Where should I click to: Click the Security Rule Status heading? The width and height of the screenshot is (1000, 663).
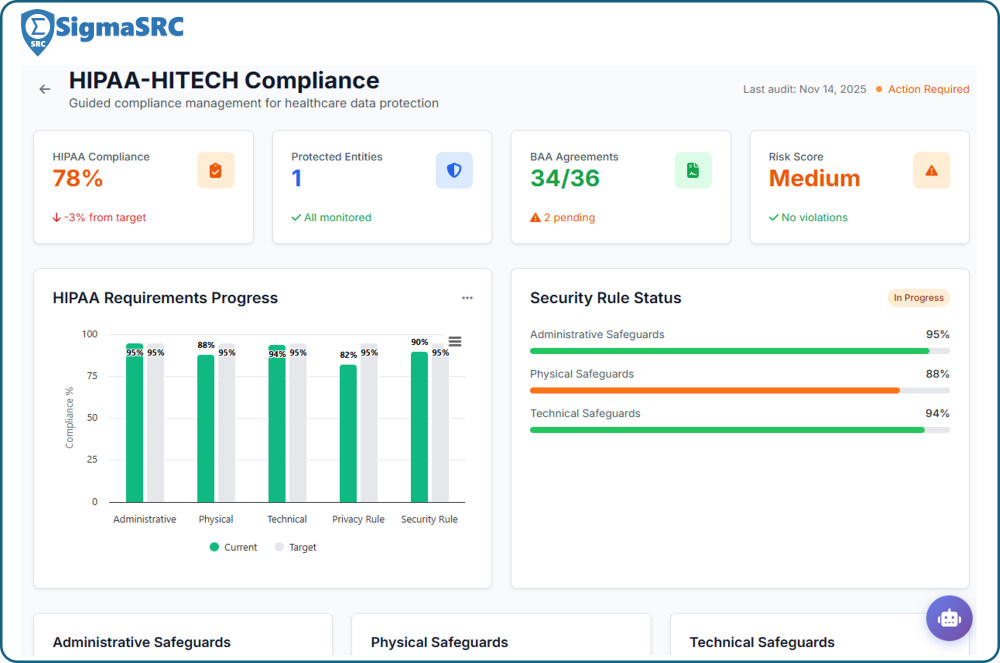606,298
